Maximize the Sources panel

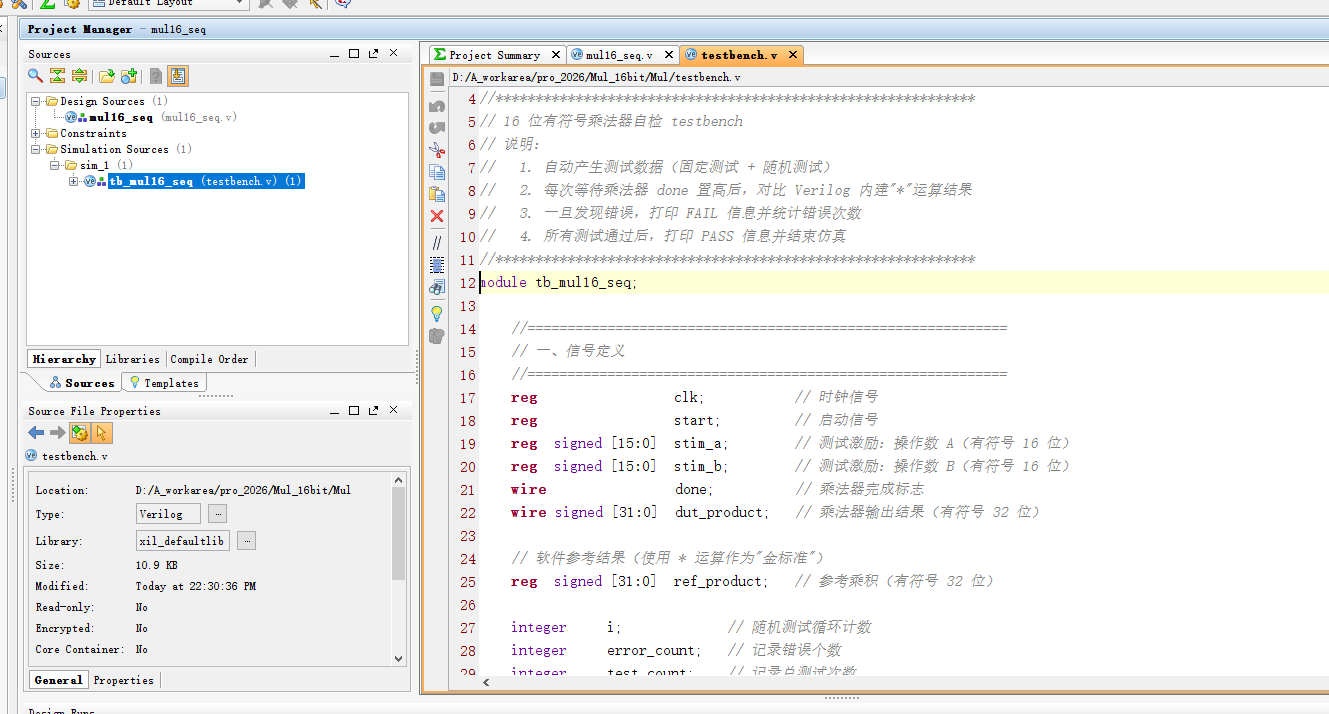(x=353, y=54)
